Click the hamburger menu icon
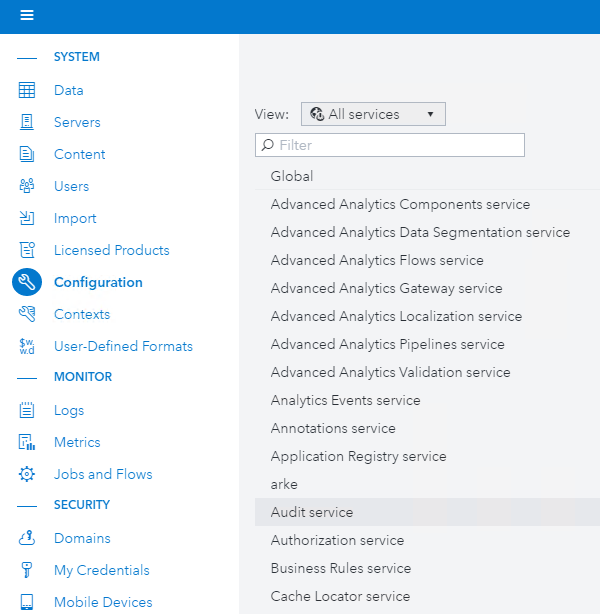 (27, 15)
